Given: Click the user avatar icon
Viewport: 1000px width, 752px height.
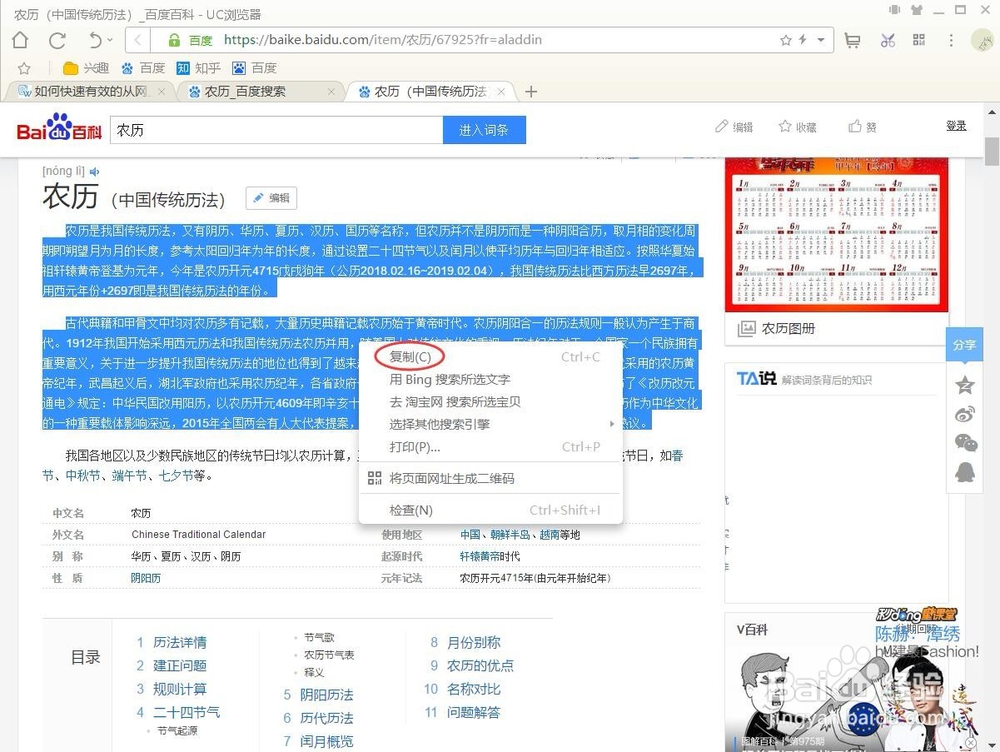Looking at the screenshot, I should (982, 40).
